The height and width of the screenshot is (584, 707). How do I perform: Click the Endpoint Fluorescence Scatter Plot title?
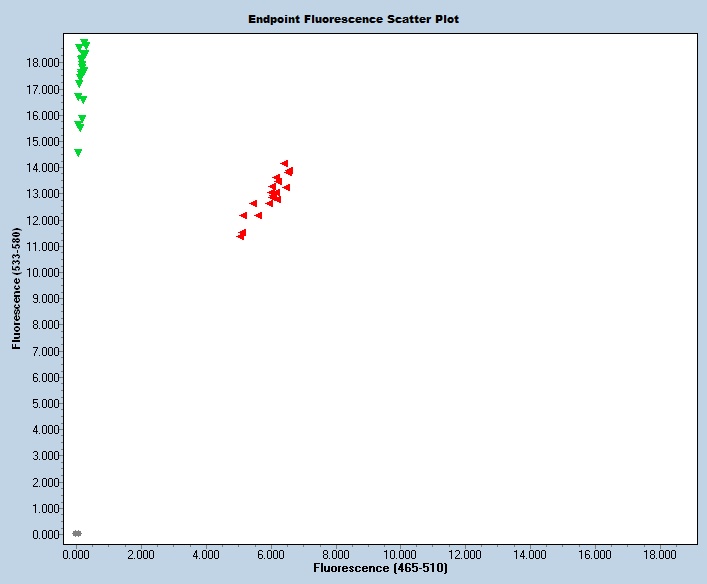click(354, 19)
